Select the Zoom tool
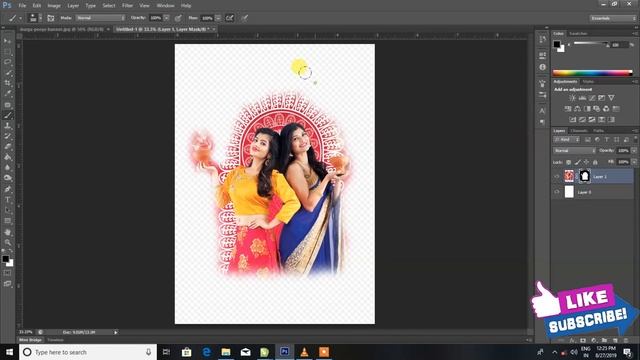 point(7,242)
